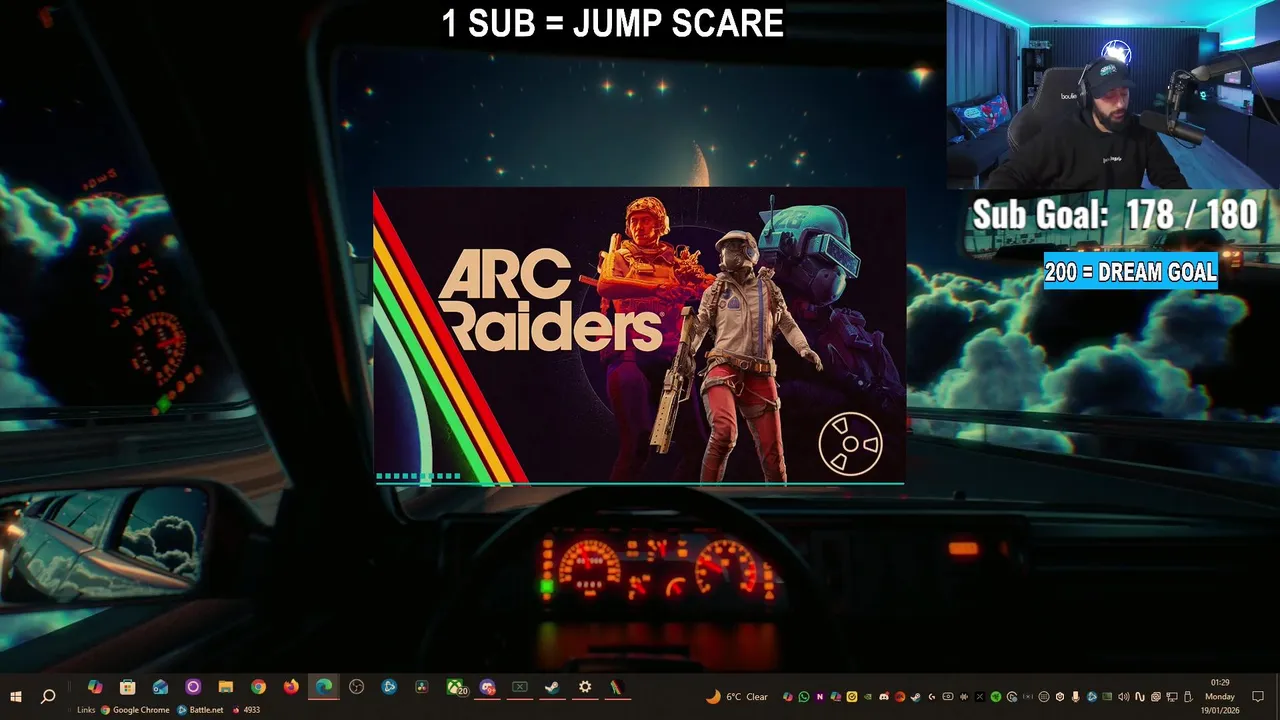Open File Explorer from taskbar
The height and width of the screenshot is (720, 1280).
(x=226, y=687)
